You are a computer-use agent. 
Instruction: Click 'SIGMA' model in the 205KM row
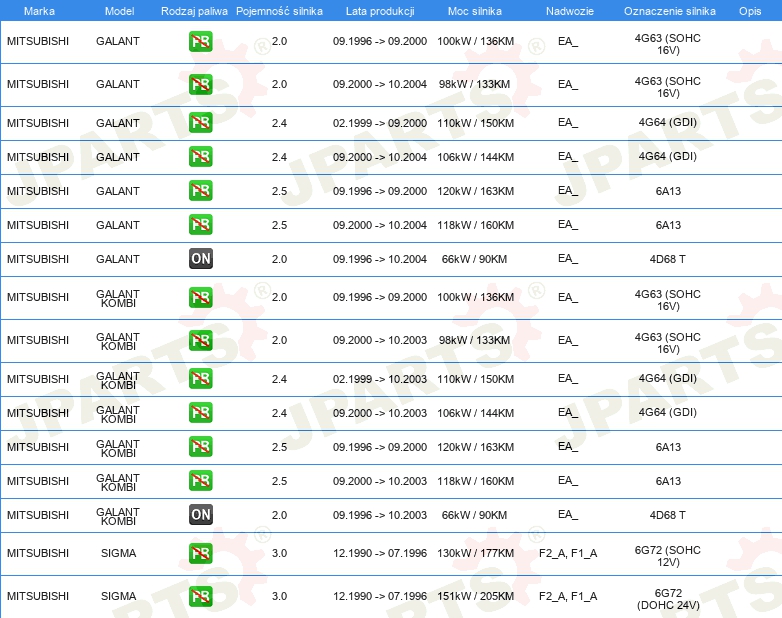point(119,596)
